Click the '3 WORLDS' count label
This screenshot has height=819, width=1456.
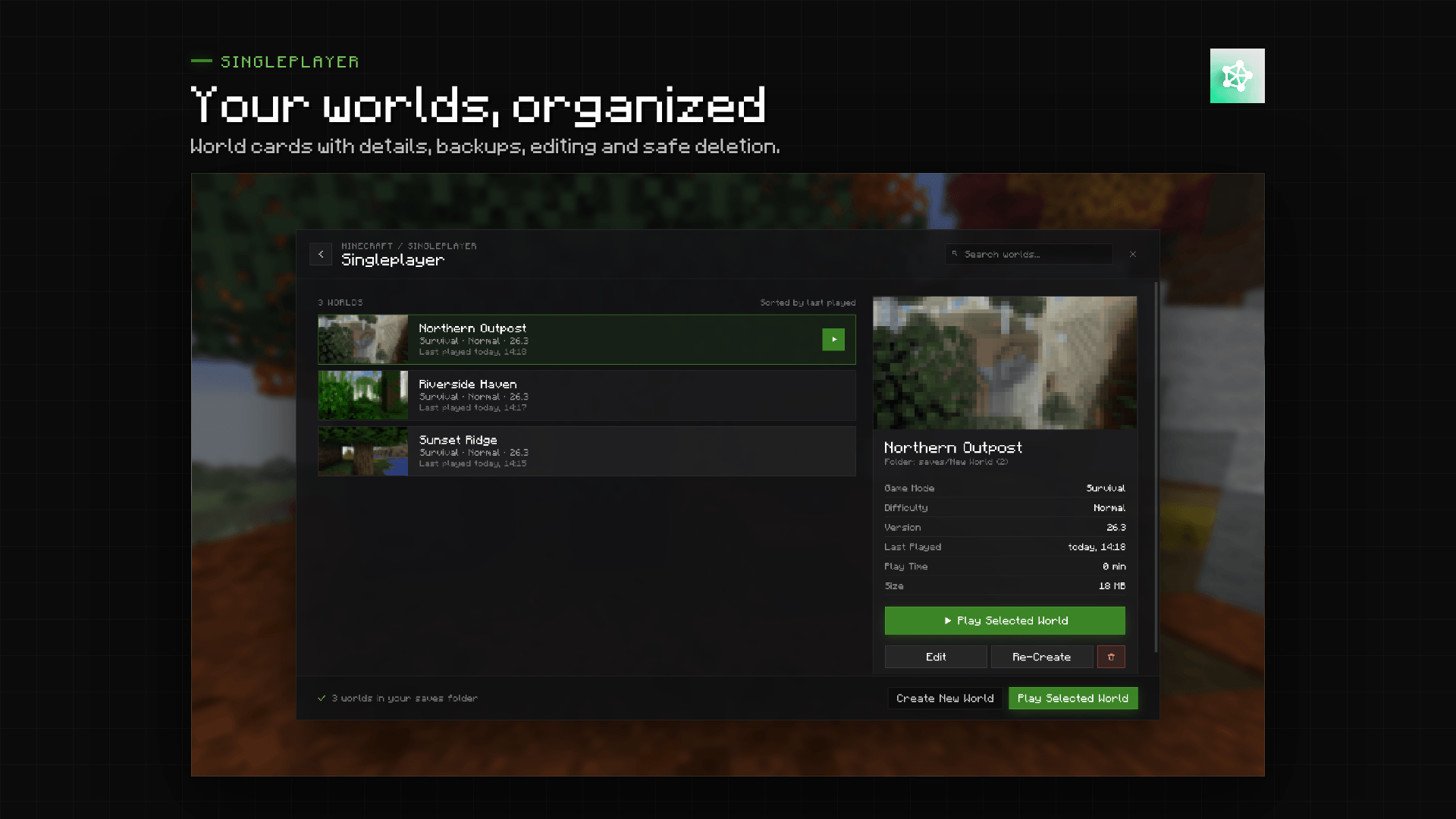(x=340, y=303)
